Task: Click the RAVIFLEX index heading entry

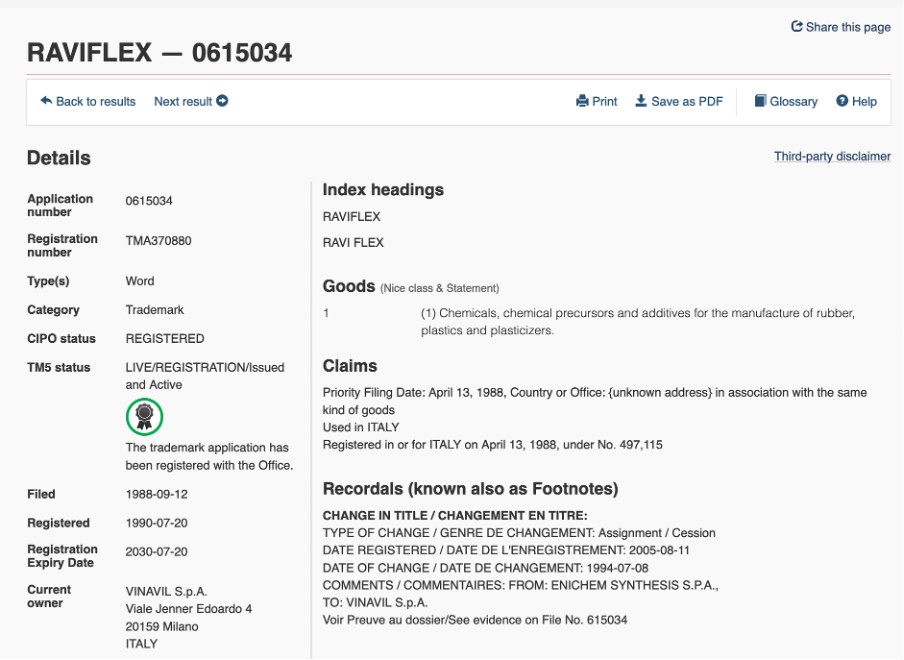Action: click(352, 217)
